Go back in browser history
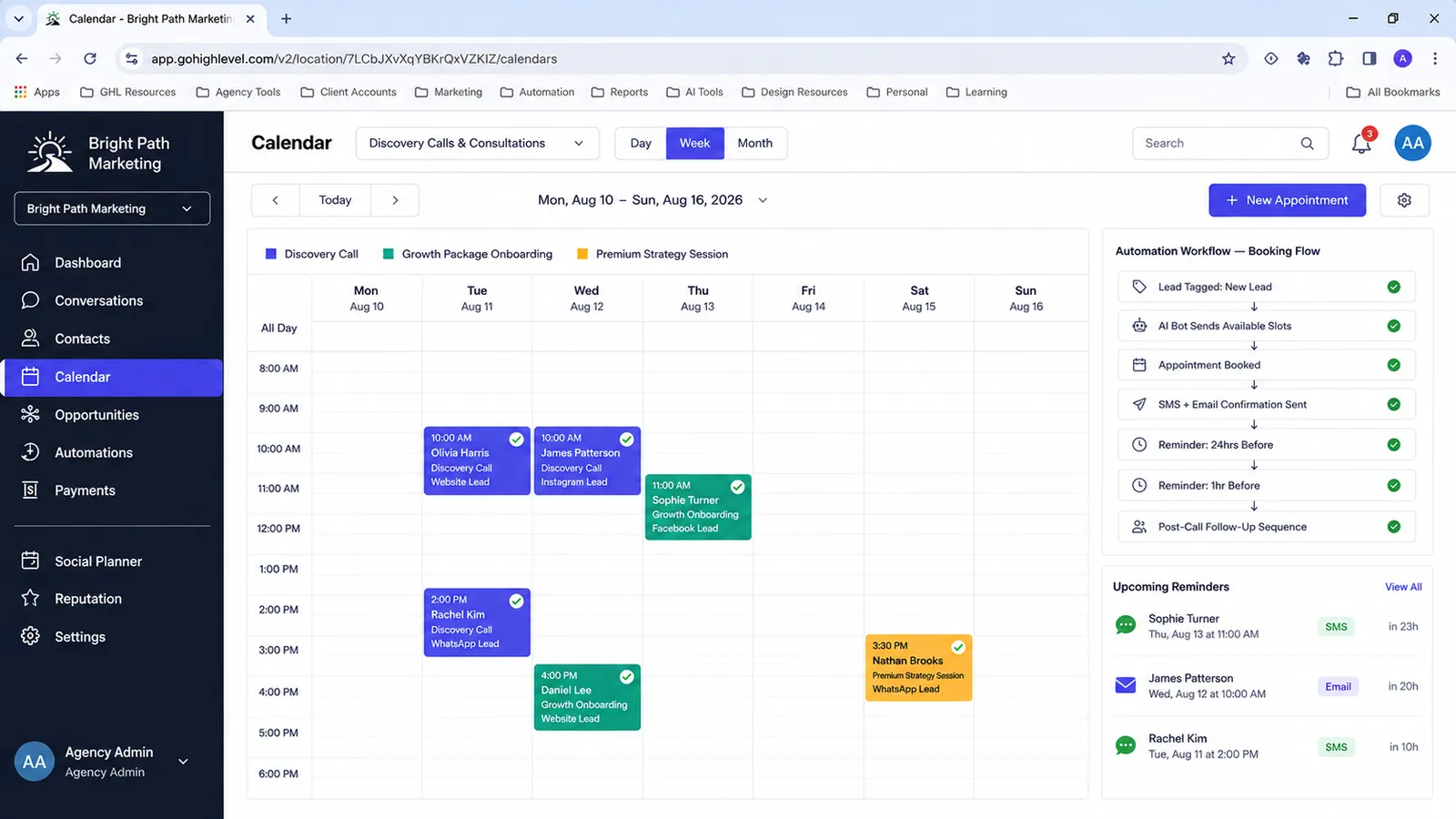The height and width of the screenshot is (819, 1456). 22,58
